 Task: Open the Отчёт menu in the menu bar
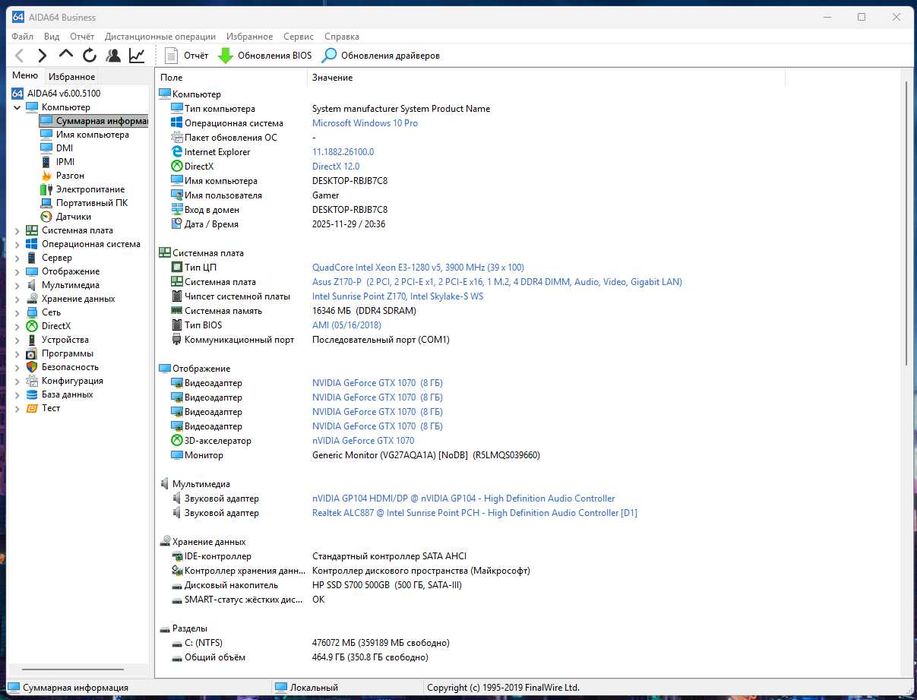pyautogui.click(x=82, y=36)
